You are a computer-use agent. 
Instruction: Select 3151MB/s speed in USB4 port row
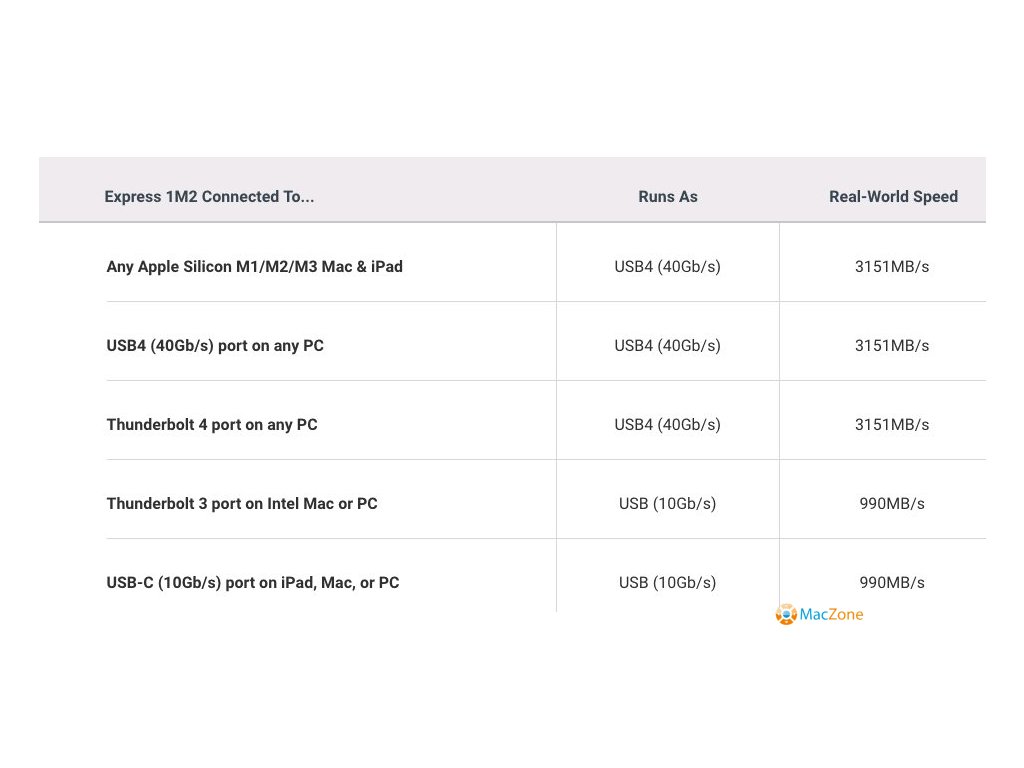[892, 346]
